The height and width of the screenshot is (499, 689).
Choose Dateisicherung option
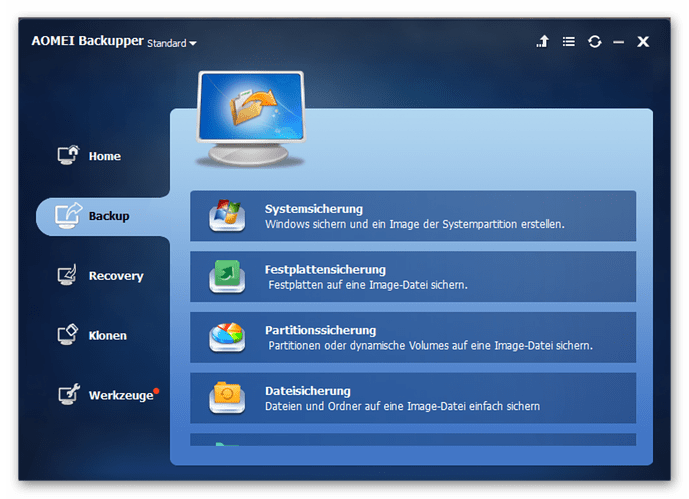click(x=413, y=398)
